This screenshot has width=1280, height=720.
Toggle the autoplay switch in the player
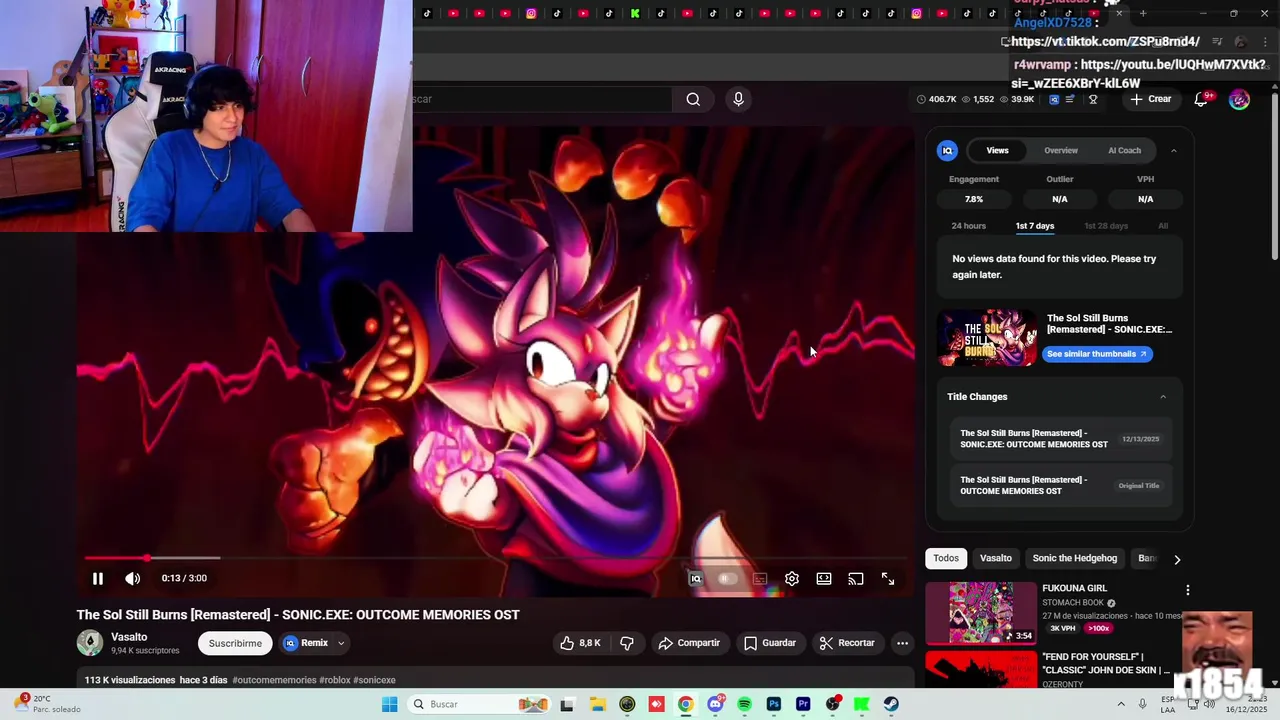pyautogui.click(x=727, y=578)
